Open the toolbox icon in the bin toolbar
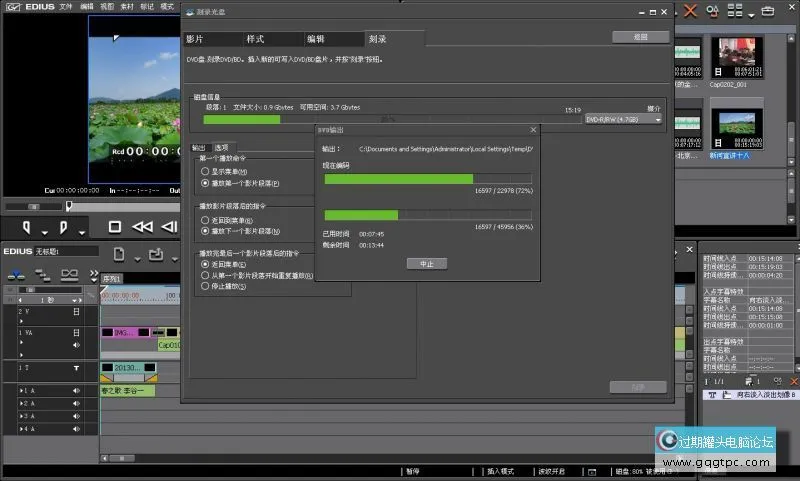 coord(768,12)
